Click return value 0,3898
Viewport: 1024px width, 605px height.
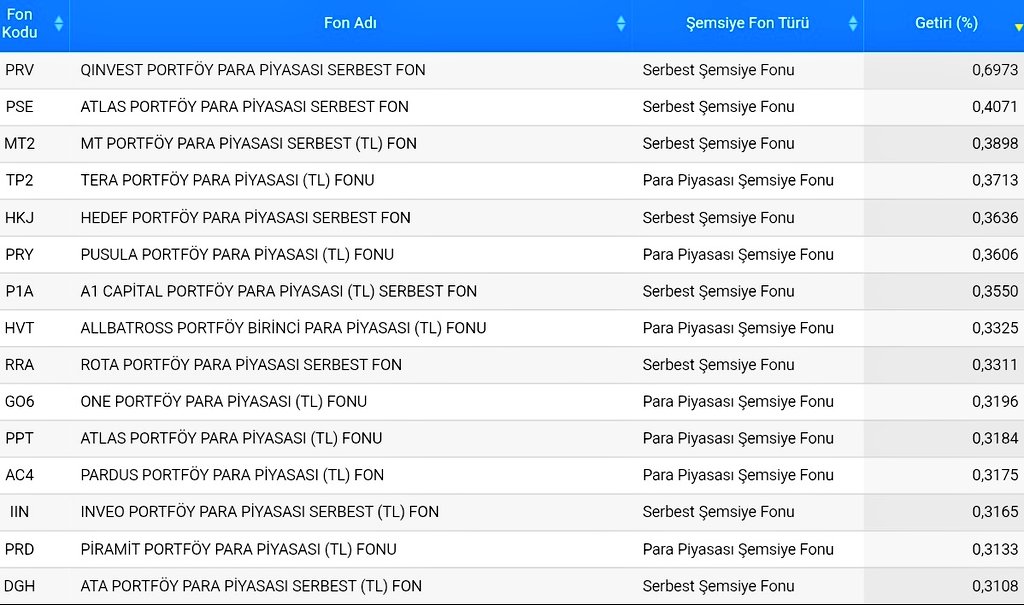coord(995,143)
